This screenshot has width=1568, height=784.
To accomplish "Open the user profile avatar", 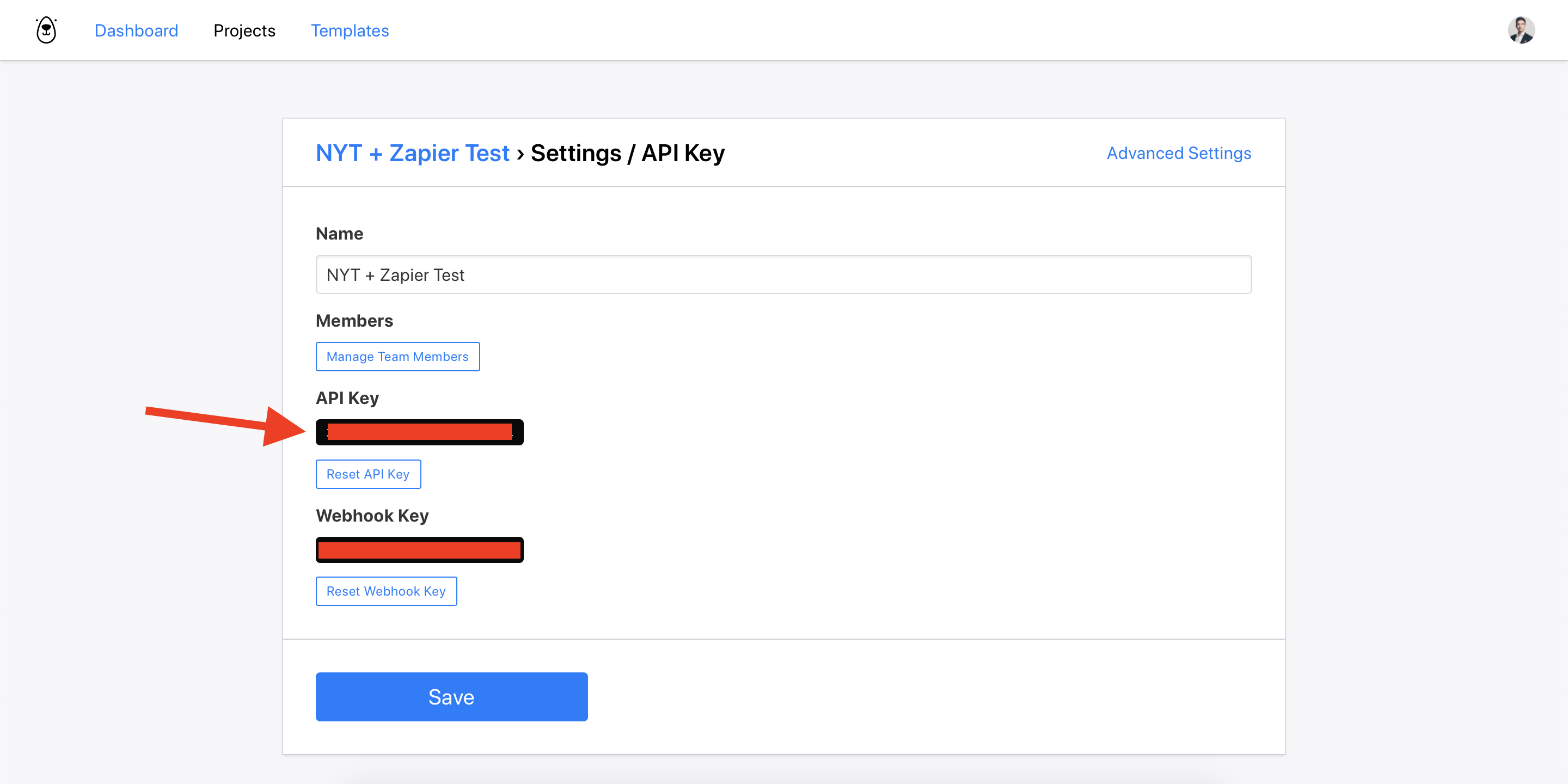I will 1521,30.
